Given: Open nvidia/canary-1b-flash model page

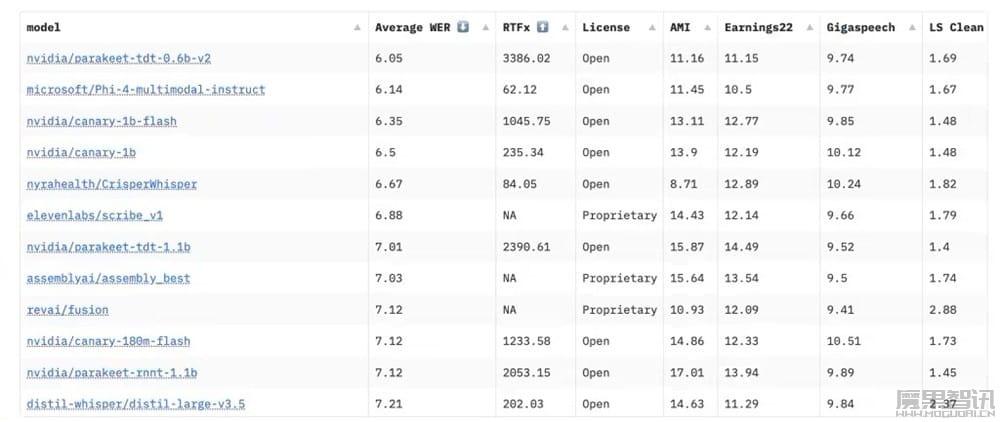Looking at the screenshot, I should [x=101, y=121].
